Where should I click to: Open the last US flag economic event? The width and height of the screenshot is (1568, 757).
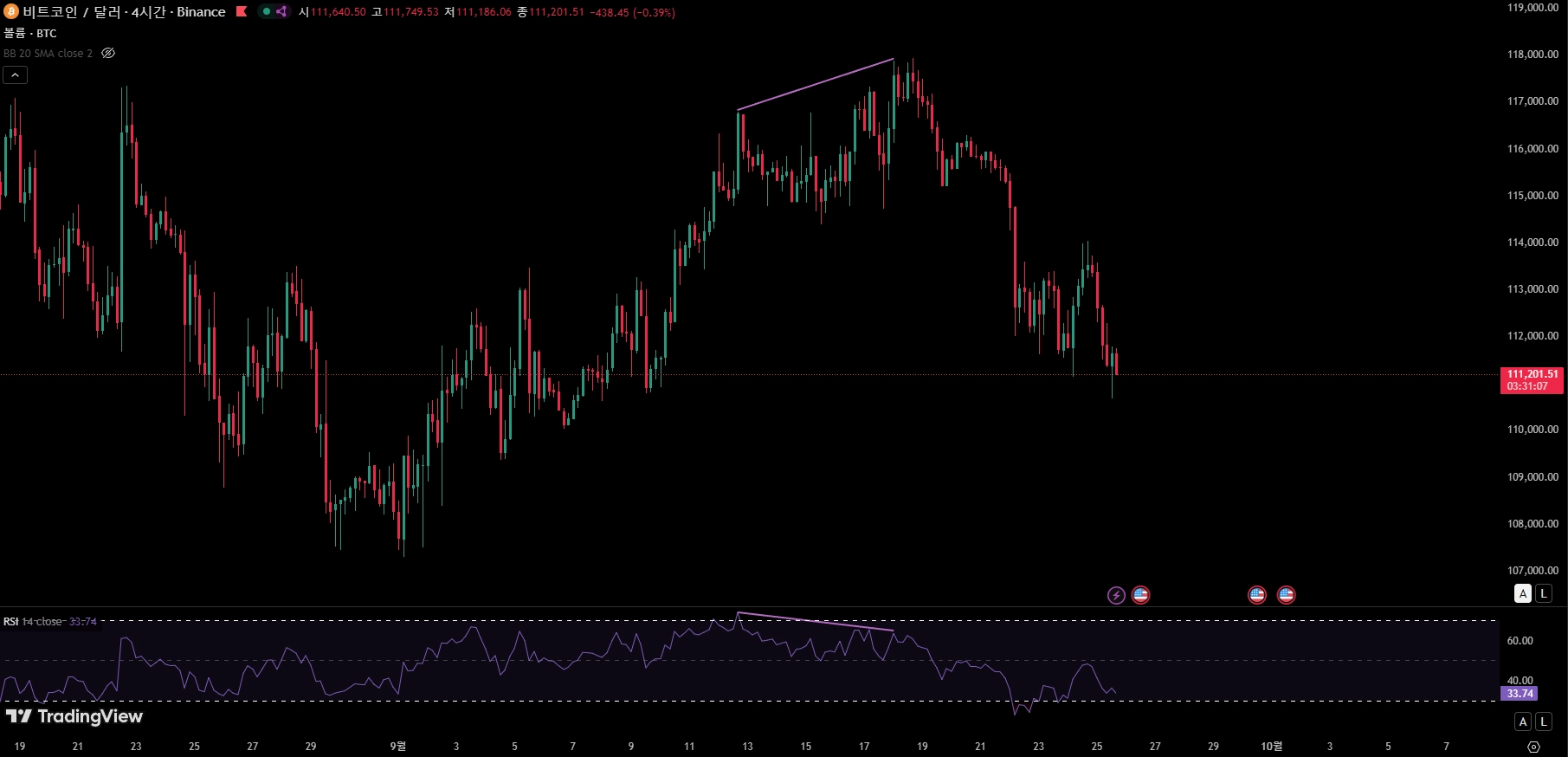(x=1286, y=595)
